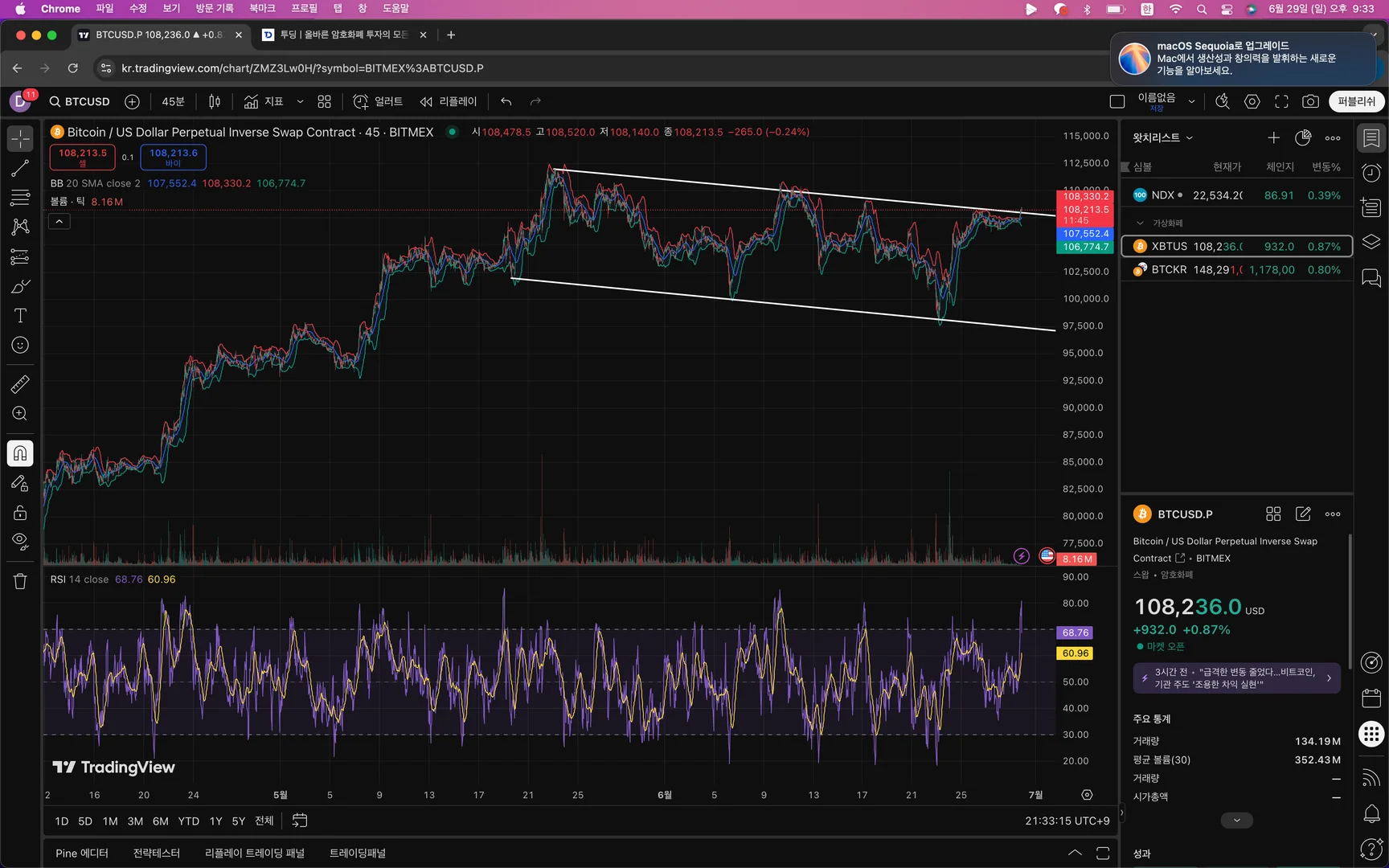This screenshot has height=868, width=1389.
Task: Open chart settings gear in top toolbar
Action: 1252,101
